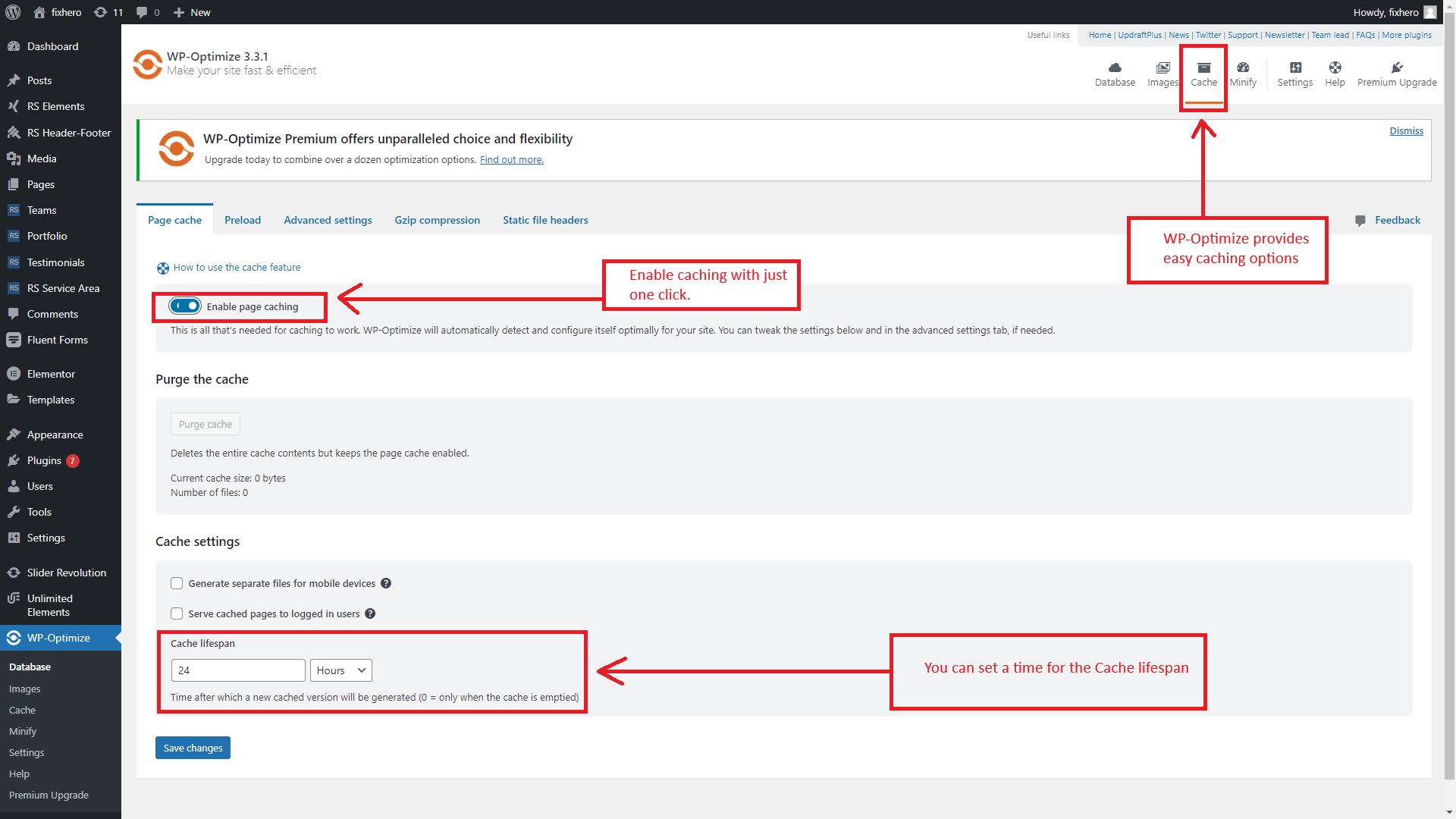Open the Advanced settings tab
The width and height of the screenshot is (1456, 819).
click(328, 220)
